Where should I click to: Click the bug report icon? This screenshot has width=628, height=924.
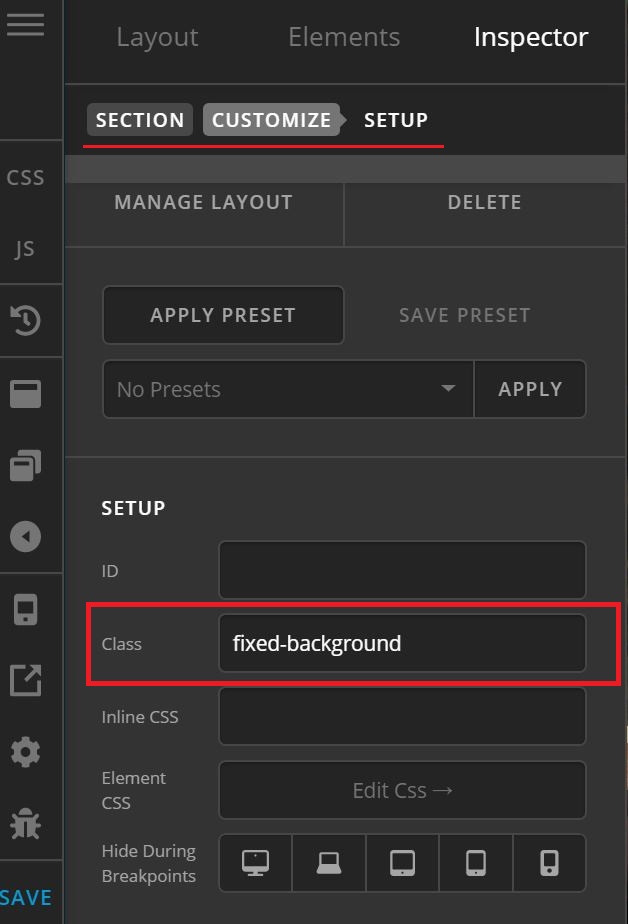click(x=26, y=824)
